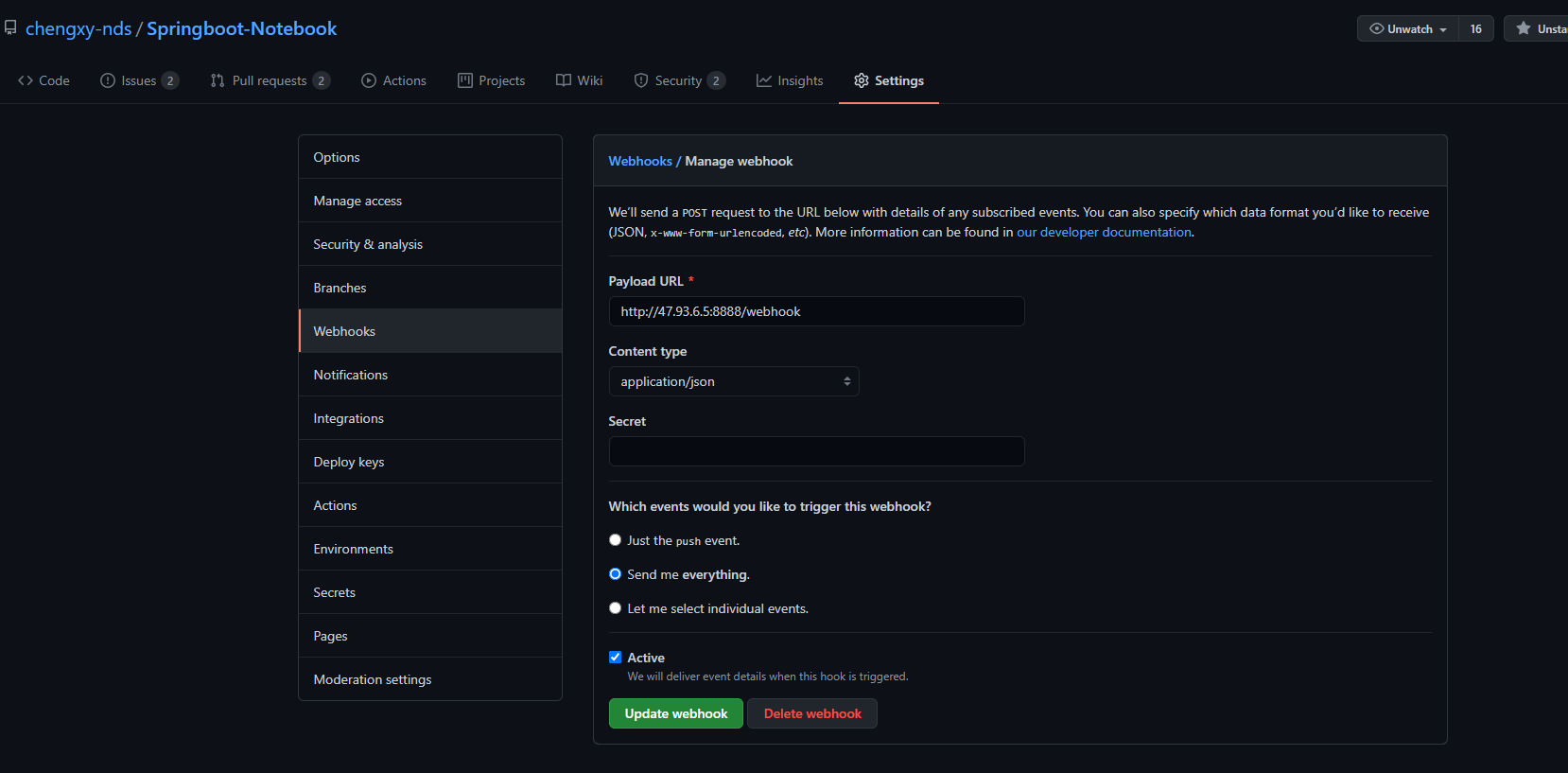Open Notifications settings

tap(430, 375)
